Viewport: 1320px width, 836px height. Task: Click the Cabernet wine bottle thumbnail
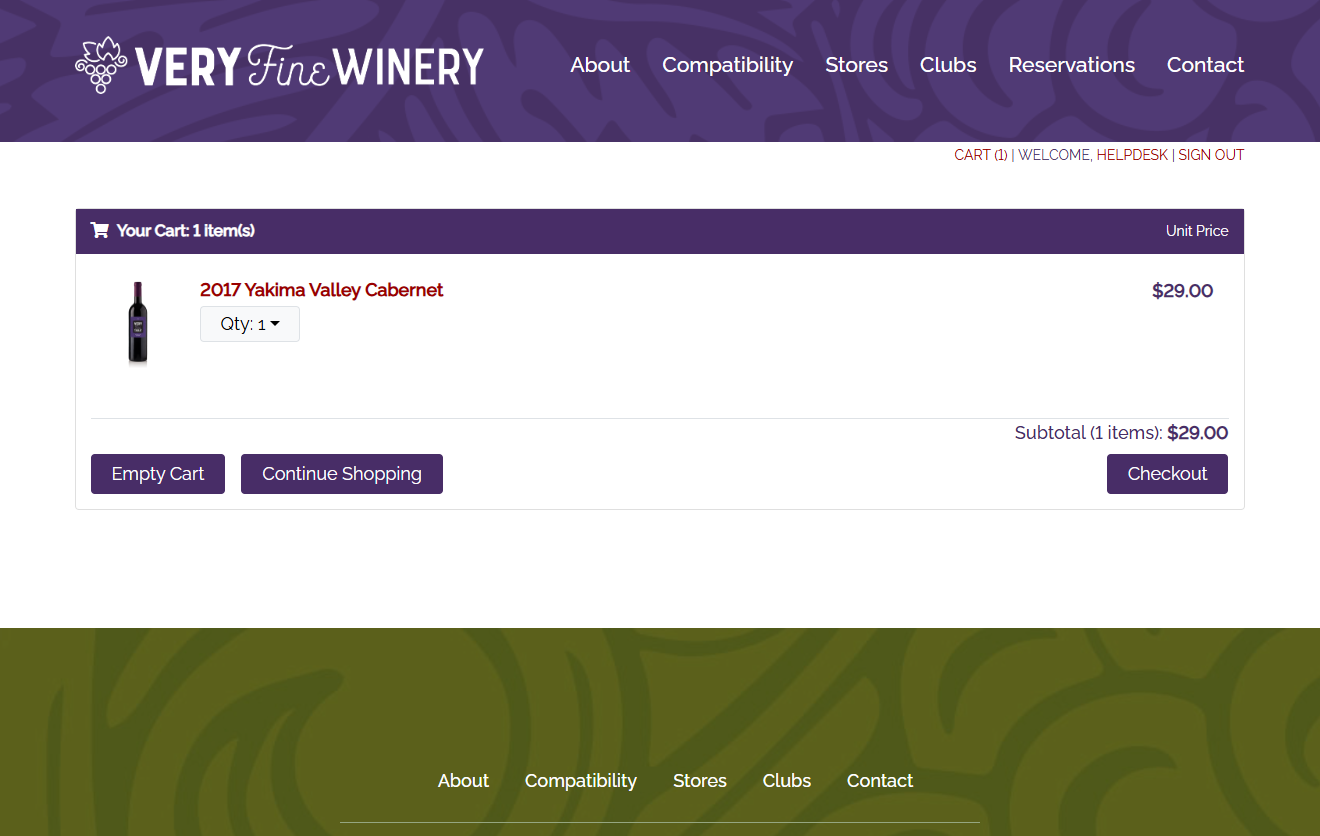click(138, 323)
